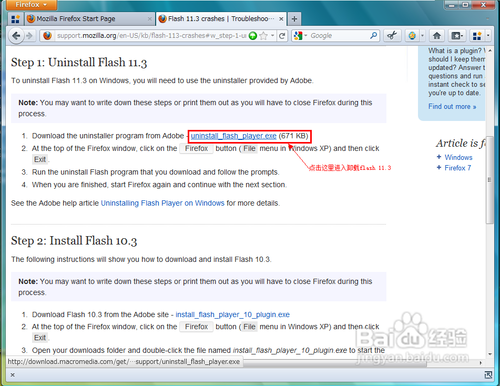Open the address bar history dropdown

[x=272, y=36]
